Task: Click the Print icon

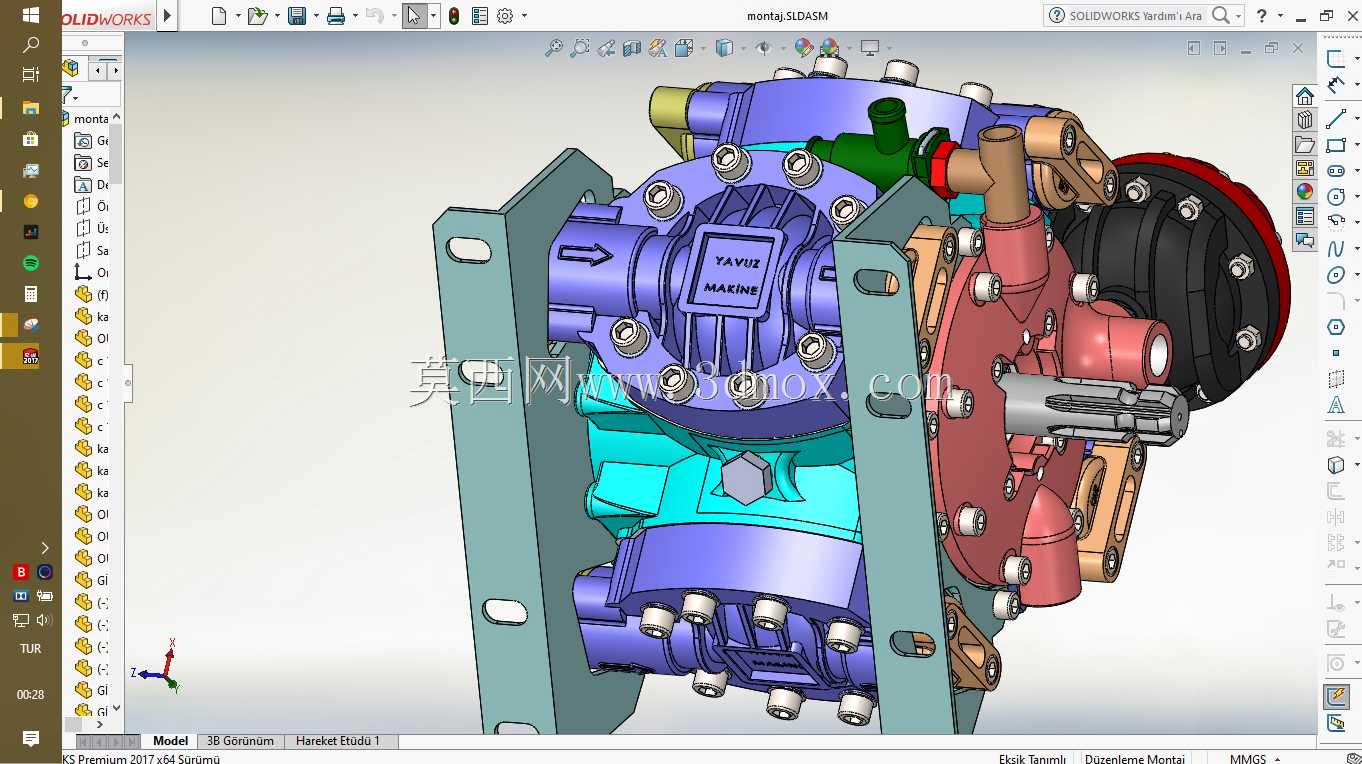Action: point(336,16)
